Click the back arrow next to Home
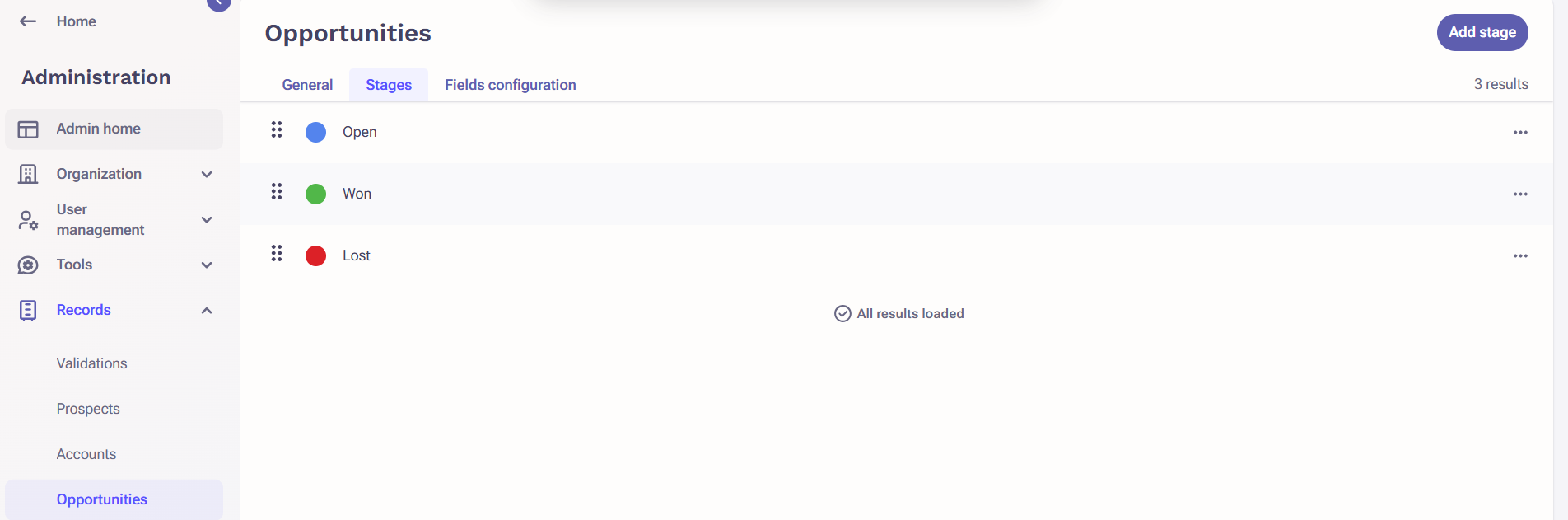This screenshot has height=520, width=1568. (28, 21)
